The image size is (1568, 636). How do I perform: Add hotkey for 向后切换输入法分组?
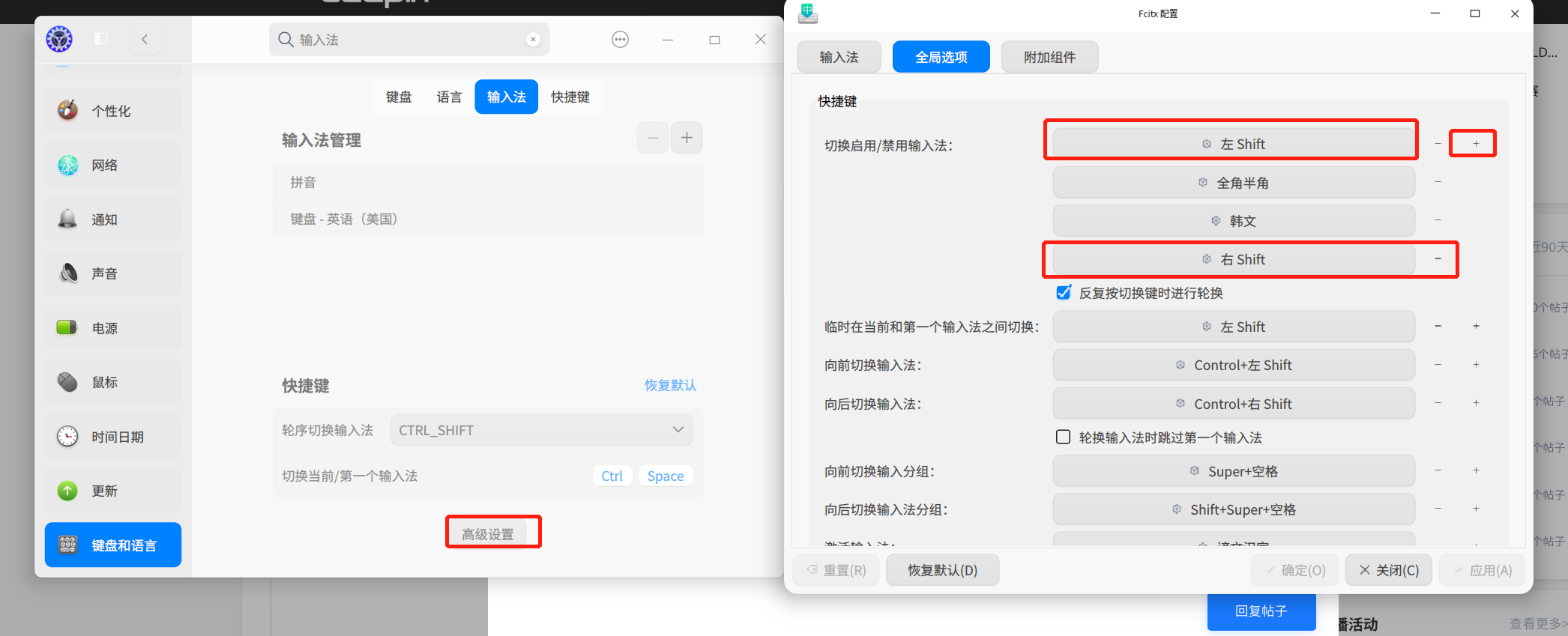1476,509
